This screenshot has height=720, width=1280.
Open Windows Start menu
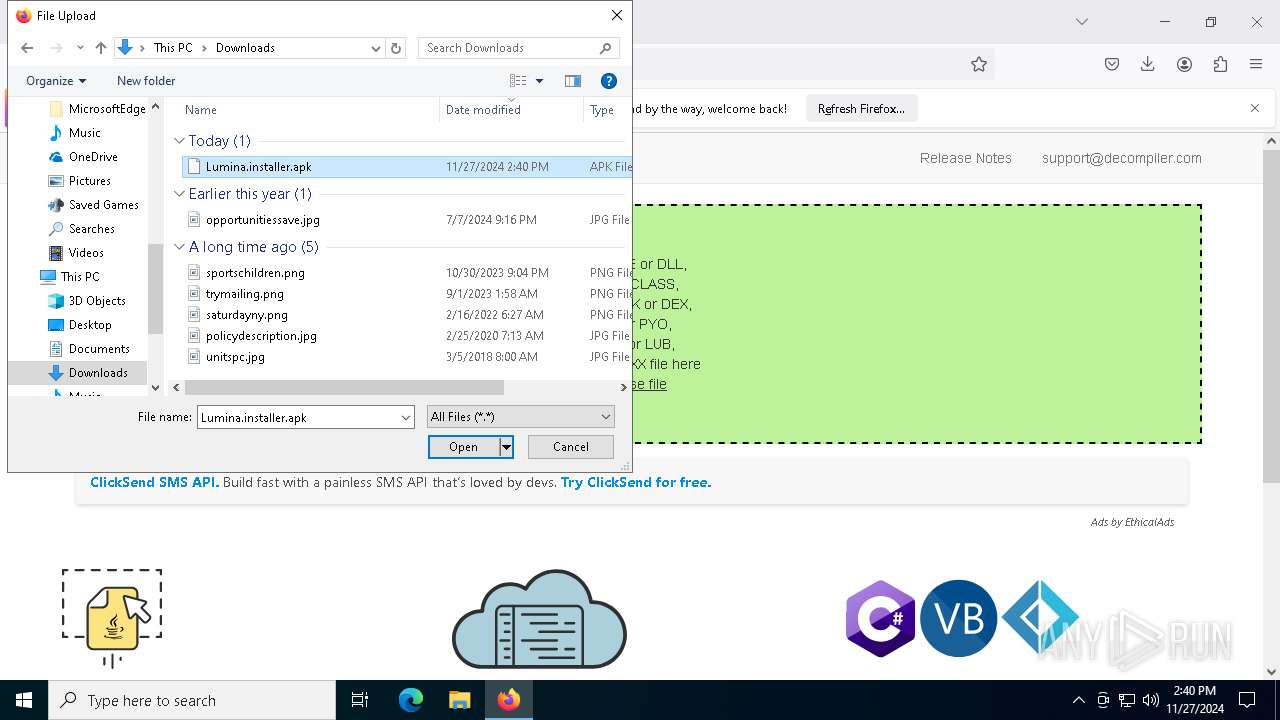24,700
